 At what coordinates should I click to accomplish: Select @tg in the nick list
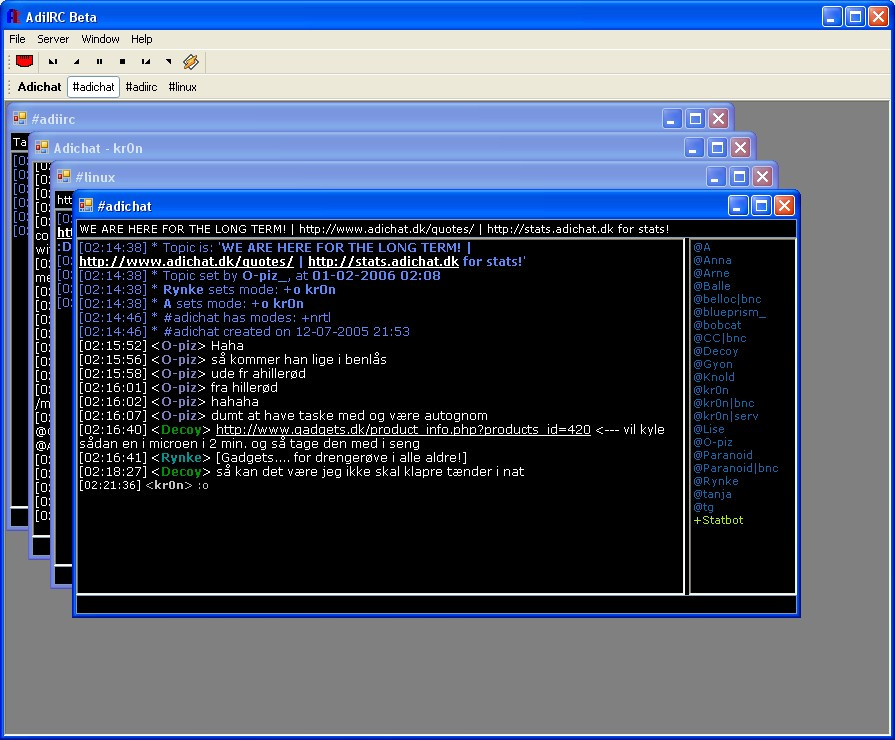click(703, 507)
